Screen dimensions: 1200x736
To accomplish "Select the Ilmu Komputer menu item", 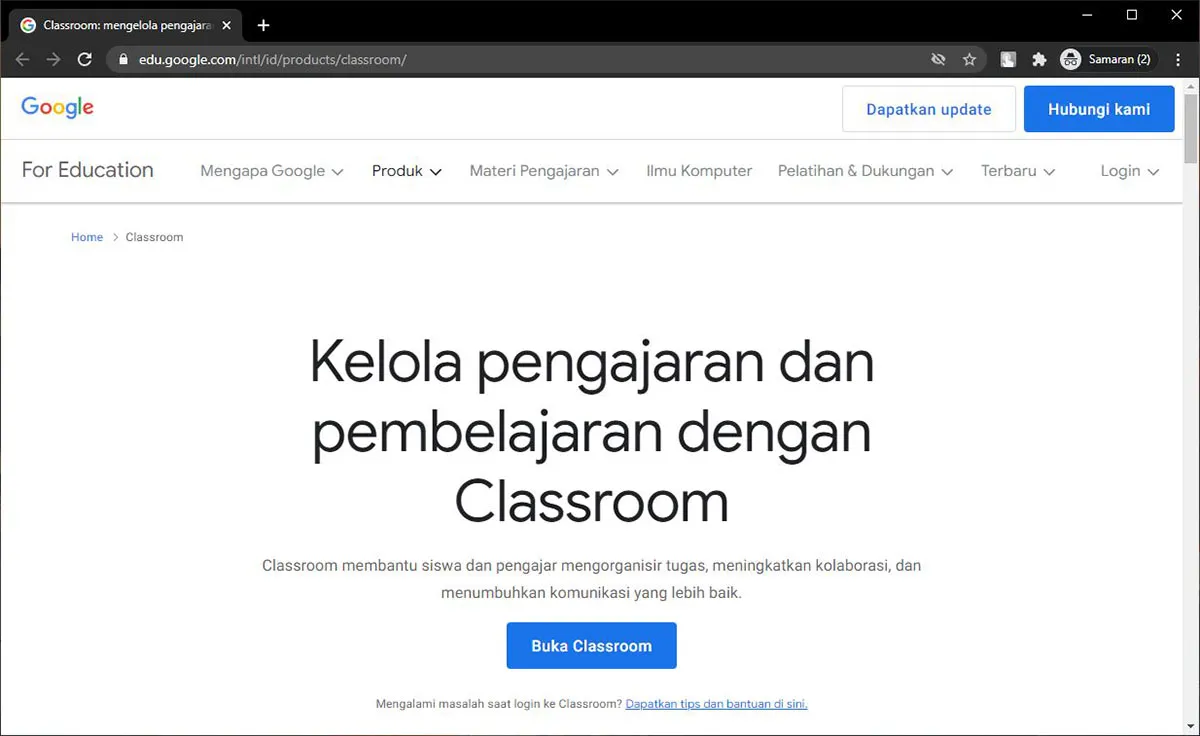I will pos(698,171).
